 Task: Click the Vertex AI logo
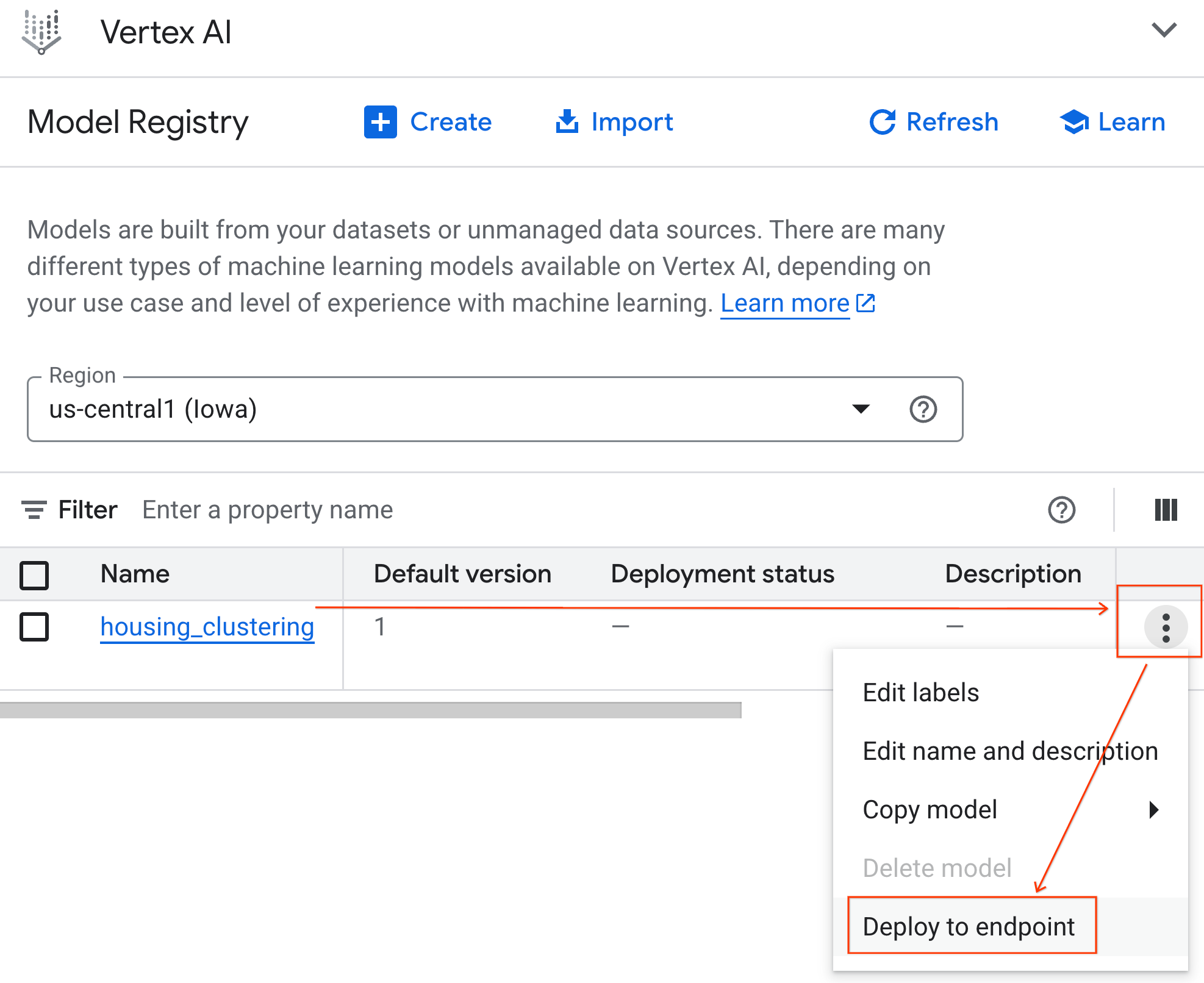click(41, 32)
